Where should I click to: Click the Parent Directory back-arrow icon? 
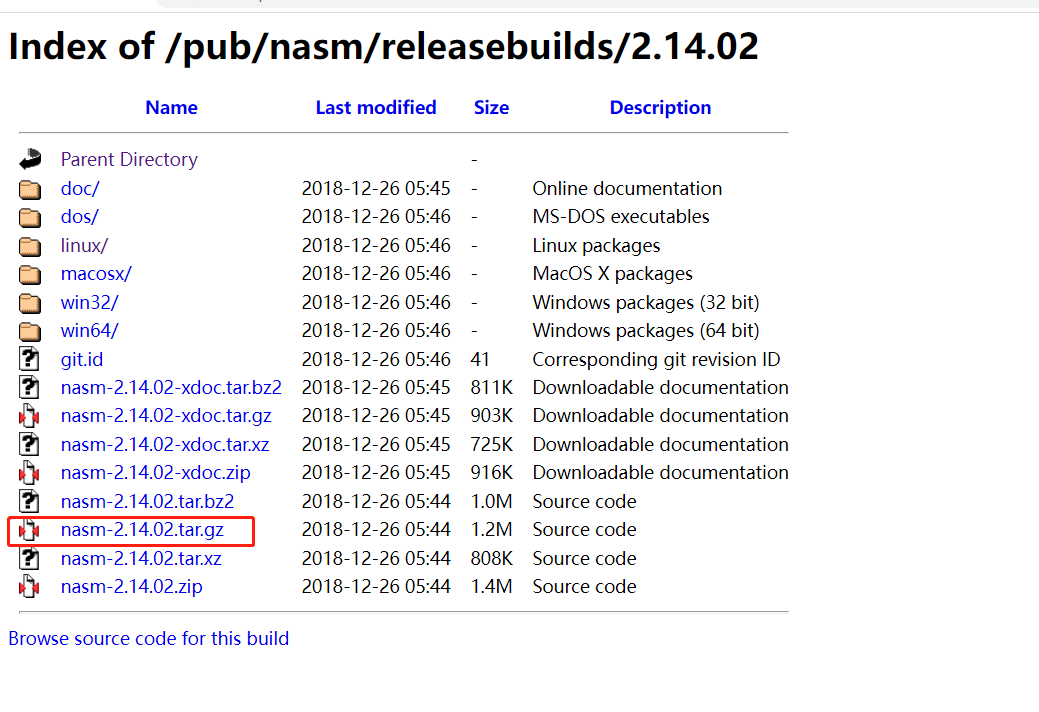click(x=30, y=159)
